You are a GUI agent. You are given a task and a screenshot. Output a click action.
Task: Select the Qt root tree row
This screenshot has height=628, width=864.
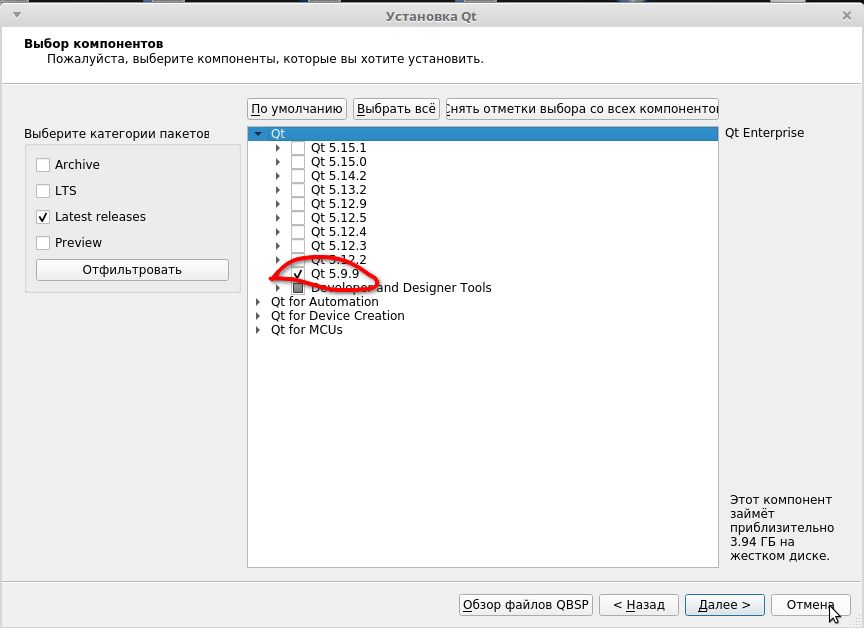click(x=483, y=134)
